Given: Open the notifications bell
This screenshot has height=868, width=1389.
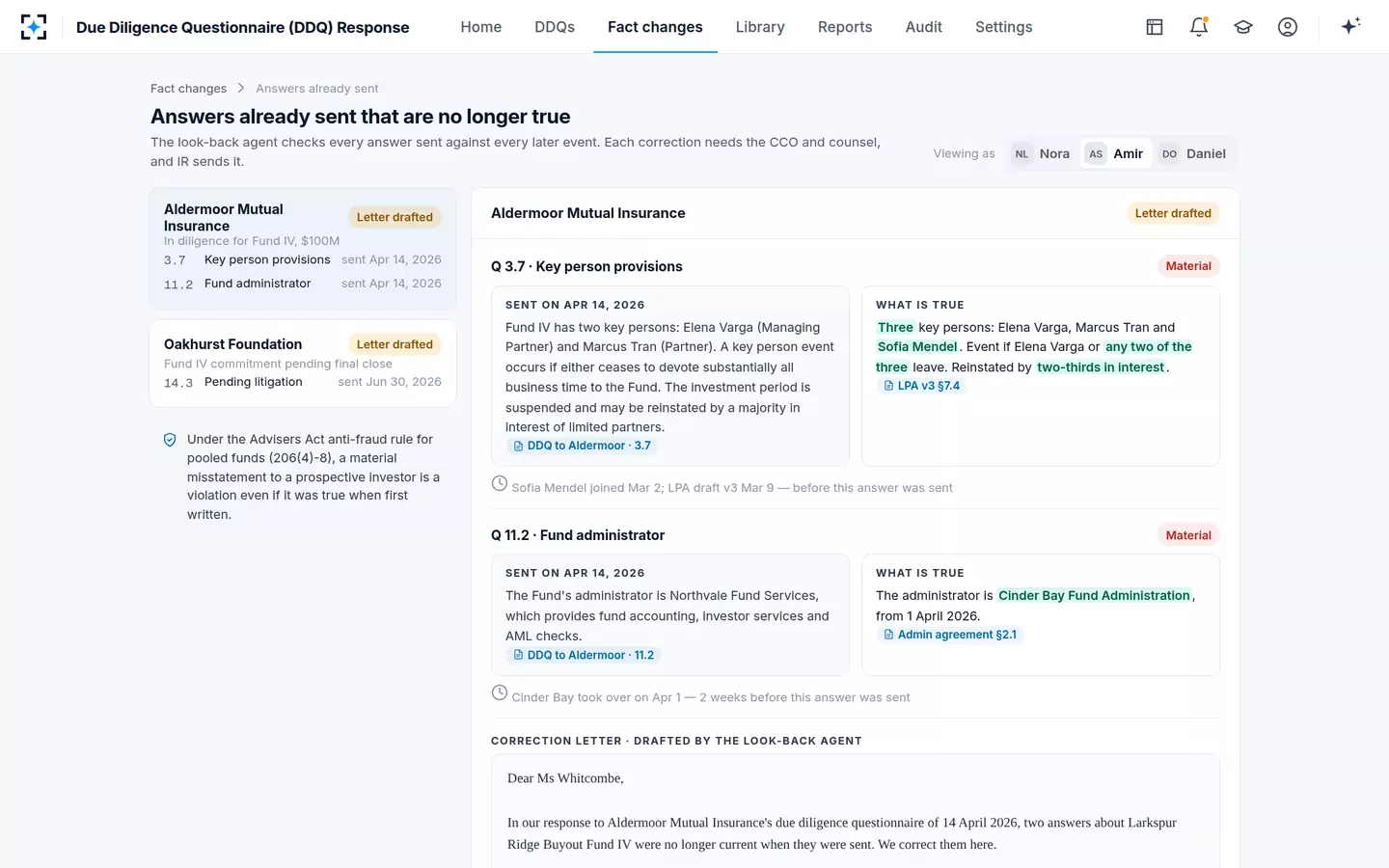Looking at the screenshot, I should point(1199,27).
